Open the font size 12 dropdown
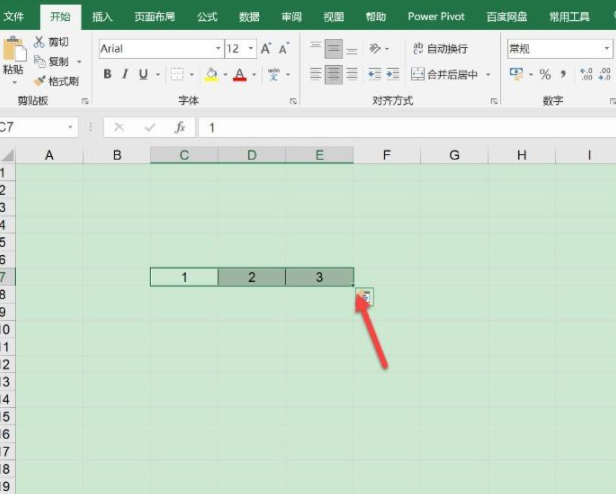Image resolution: width=616 pixels, height=494 pixels. click(x=251, y=49)
